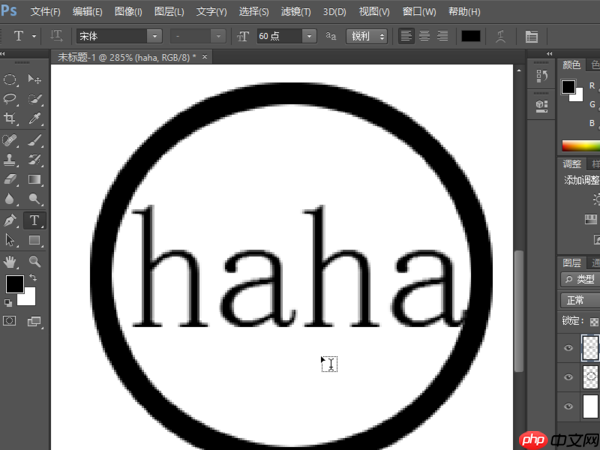Select the Pen tool

pyautogui.click(x=10, y=220)
